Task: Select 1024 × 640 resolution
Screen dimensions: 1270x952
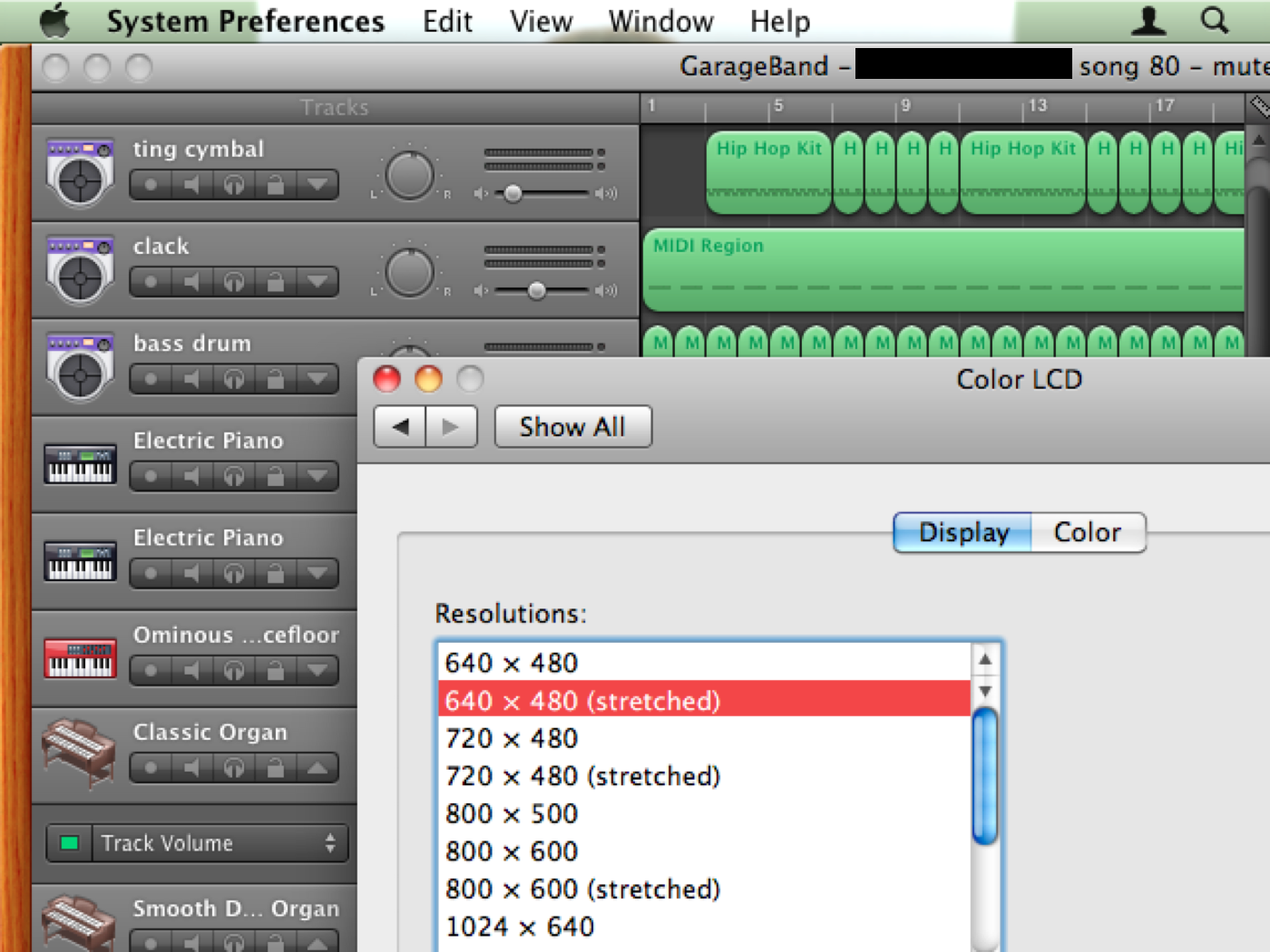Action: [704, 927]
